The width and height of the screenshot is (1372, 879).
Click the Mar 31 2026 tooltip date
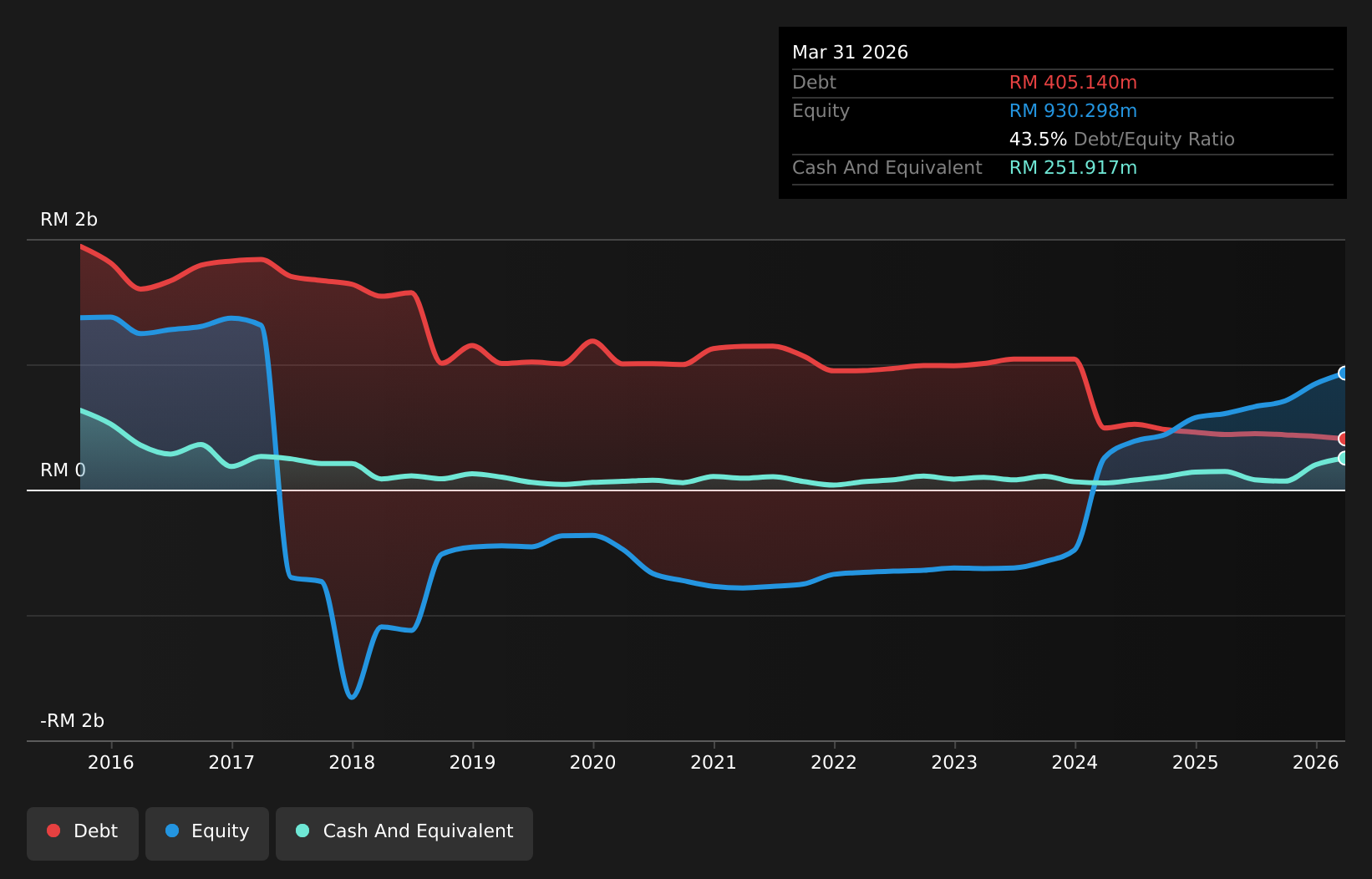pyautogui.click(x=850, y=53)
